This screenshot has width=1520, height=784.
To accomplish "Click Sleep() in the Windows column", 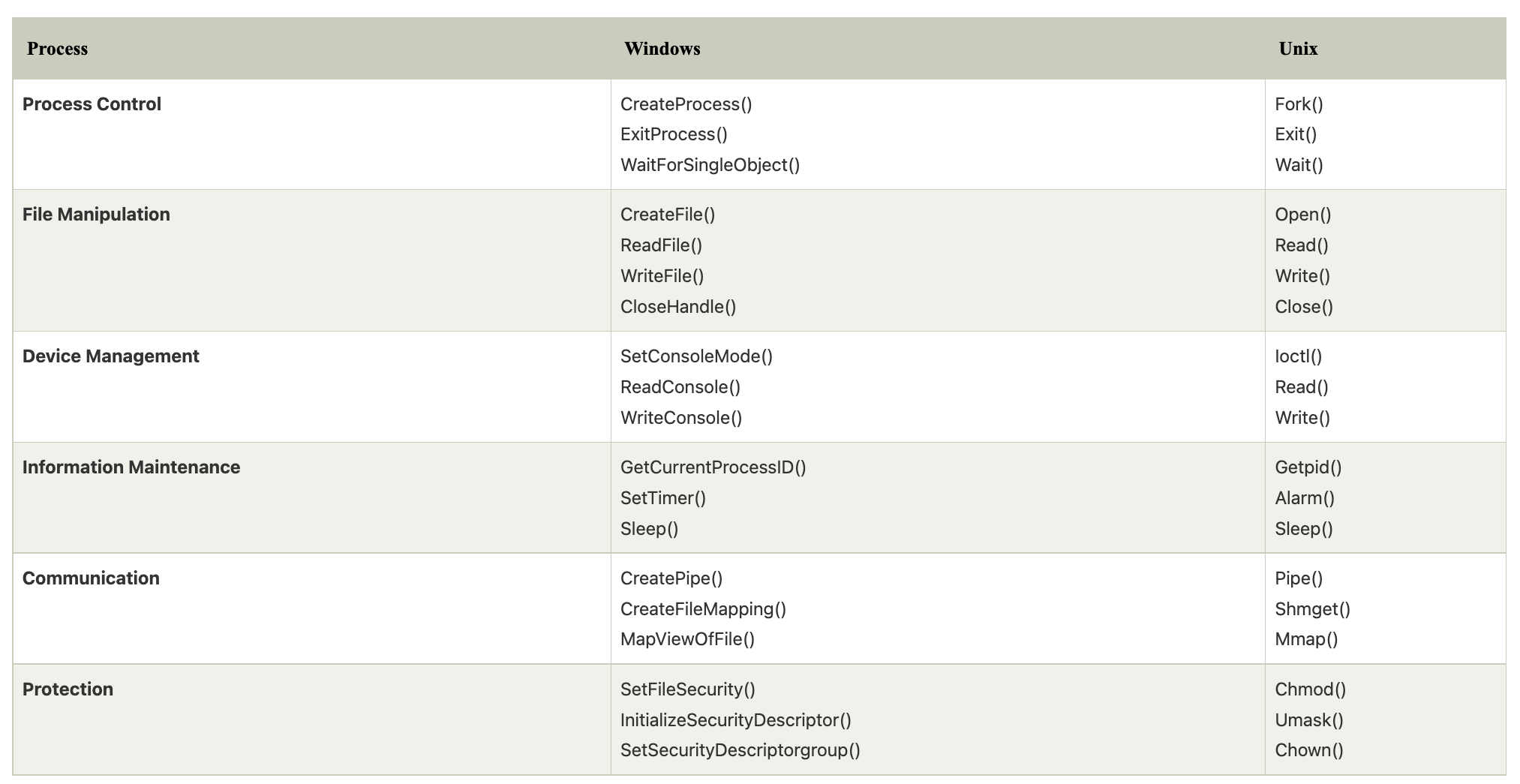I will click(x=649, y=529).
